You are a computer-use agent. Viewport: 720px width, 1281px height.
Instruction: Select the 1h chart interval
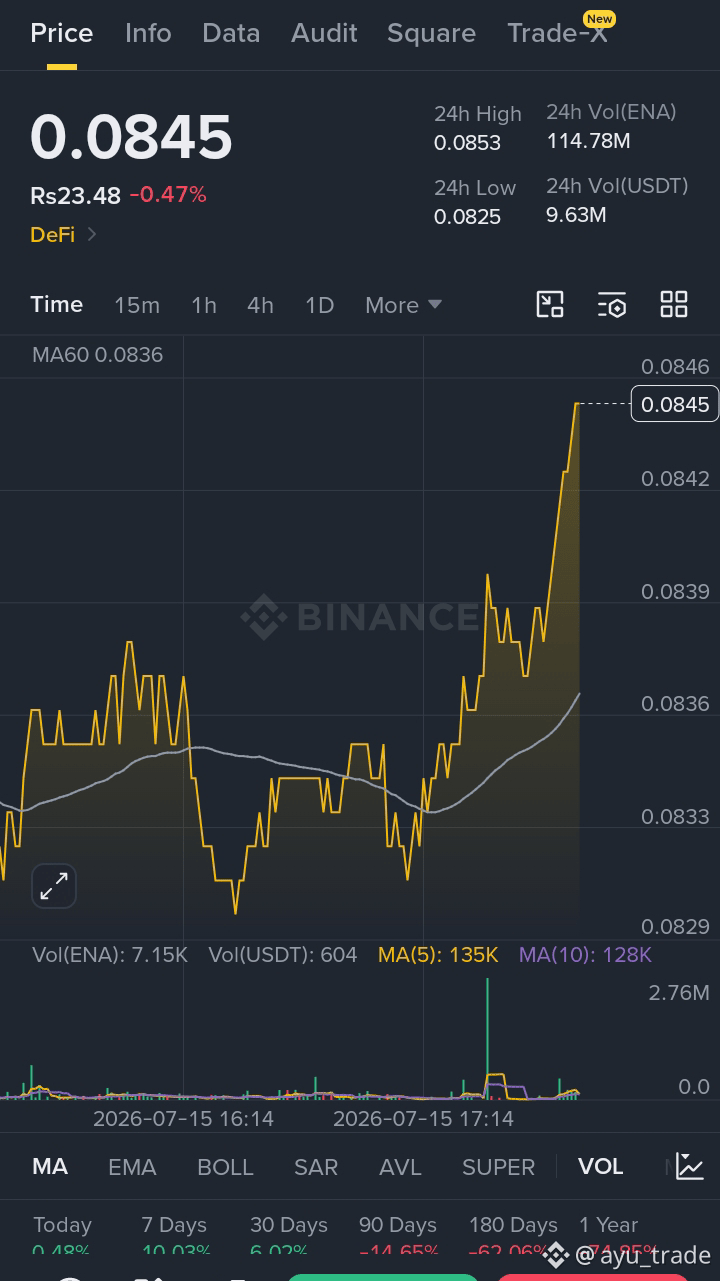(204, 305)
